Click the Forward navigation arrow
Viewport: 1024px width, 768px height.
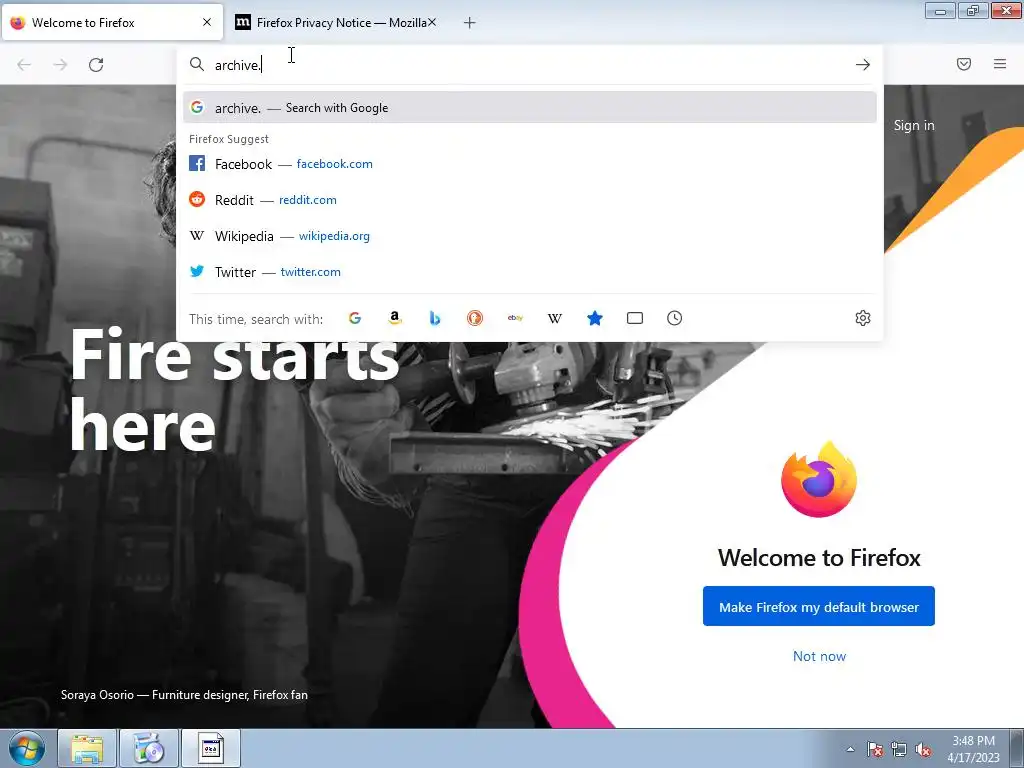tap(60, 65)
